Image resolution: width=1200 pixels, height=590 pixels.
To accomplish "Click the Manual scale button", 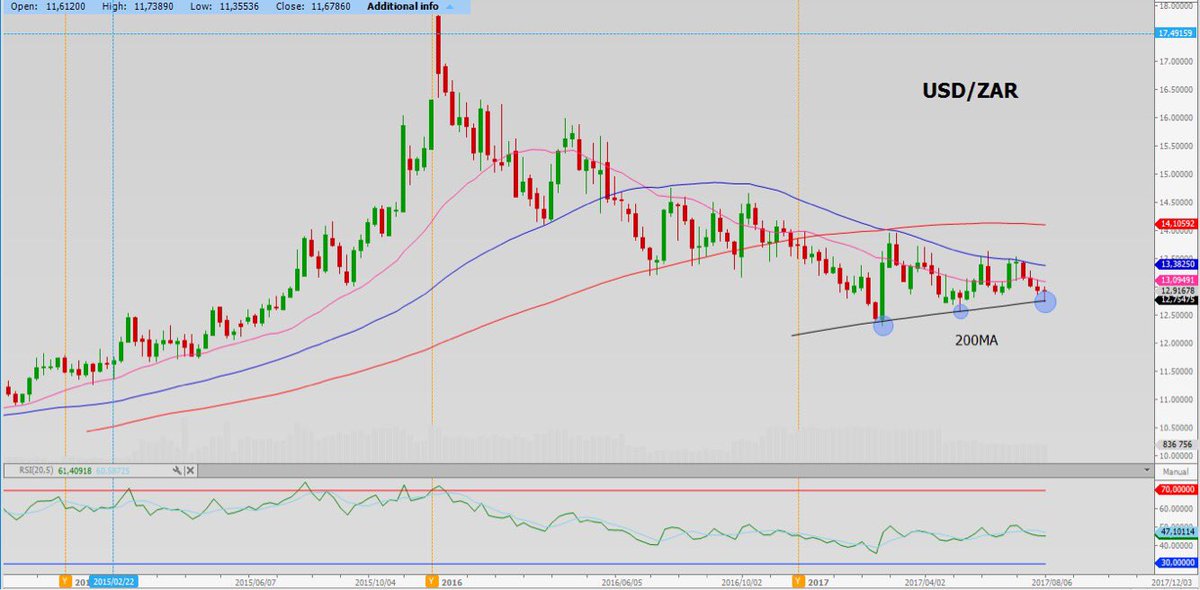I will pos(1177,471).
